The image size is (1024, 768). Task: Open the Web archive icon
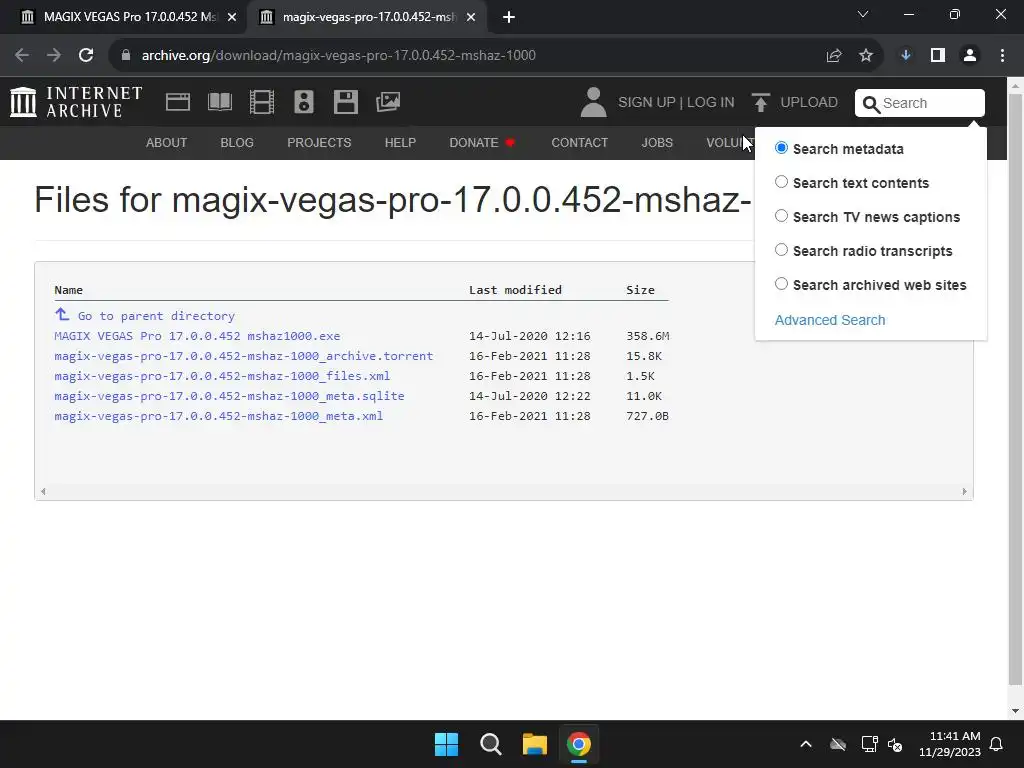pyautogui.click(x=178, y=103)
